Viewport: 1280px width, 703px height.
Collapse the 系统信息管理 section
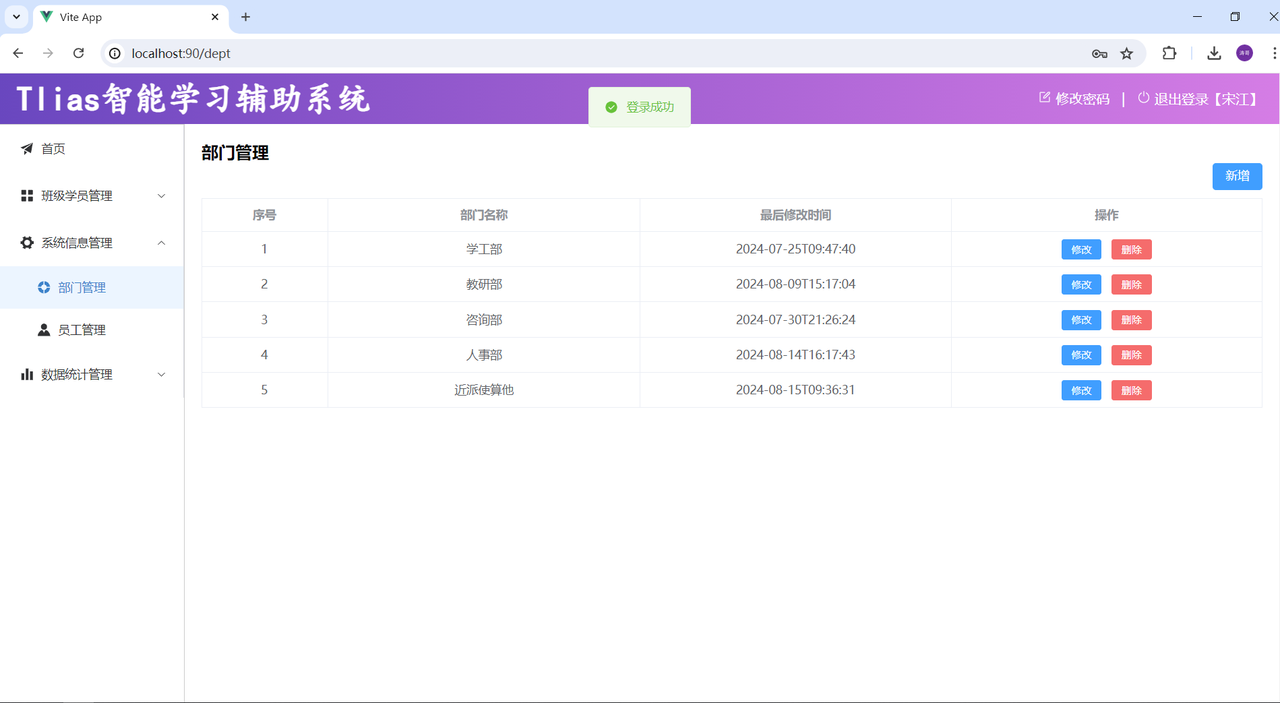coord(162,242)
